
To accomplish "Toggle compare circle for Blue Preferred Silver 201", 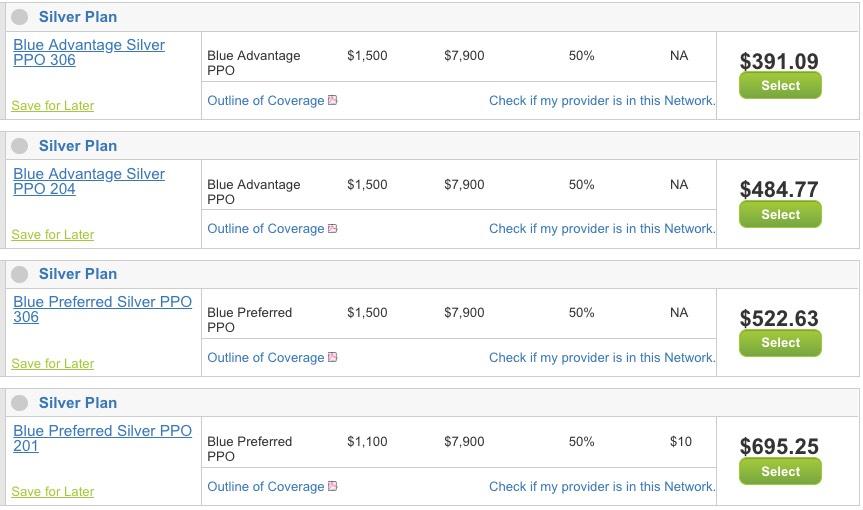I will click(x=20, y=403).
